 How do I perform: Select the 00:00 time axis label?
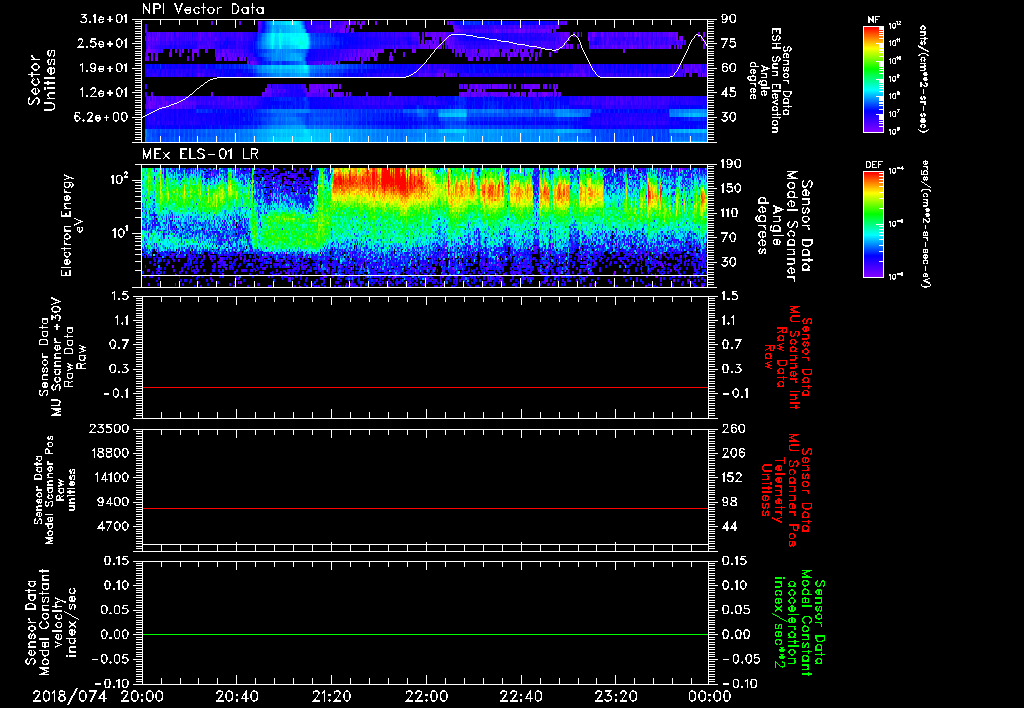[x=709, y=694]
